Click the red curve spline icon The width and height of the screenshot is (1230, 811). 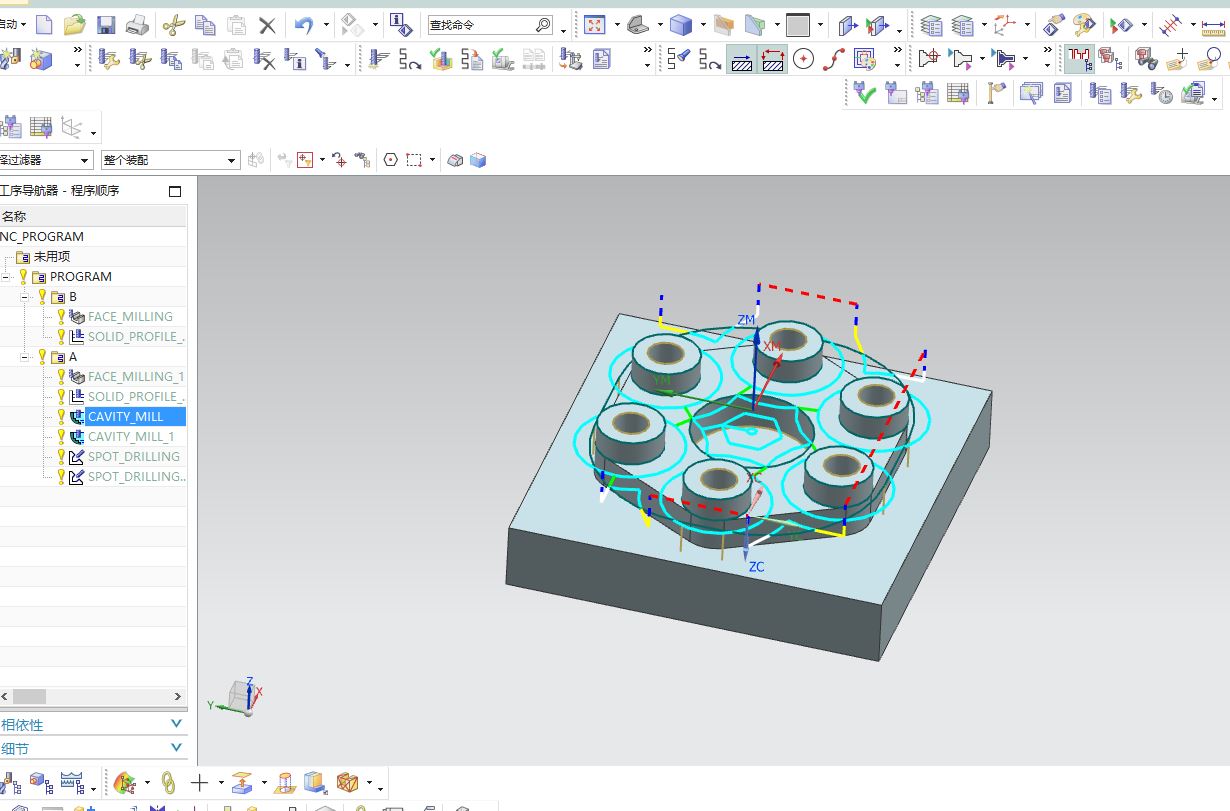[834, 60]
